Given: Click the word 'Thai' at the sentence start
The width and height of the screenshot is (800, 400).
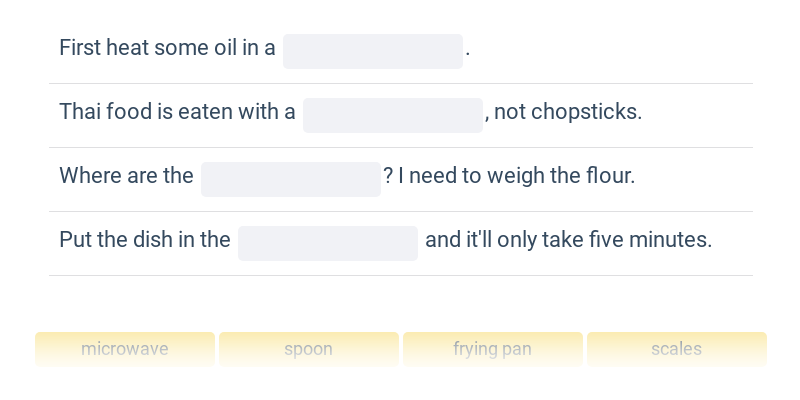Looking at the screenshot, I should (80, 112).
